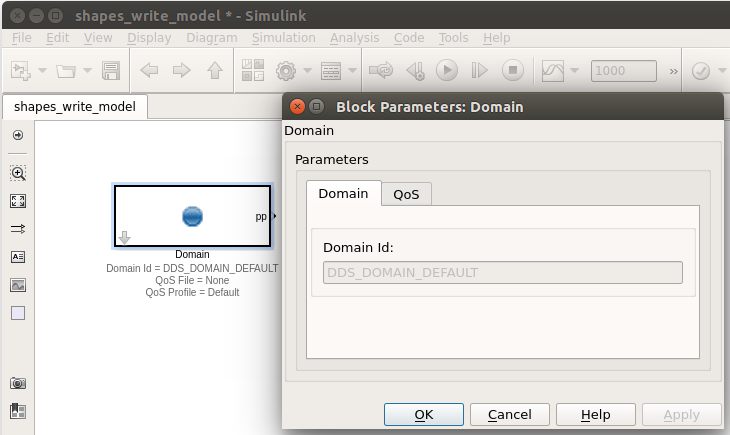
Task: Go forward with the right arrow icon
Action: (x=182, y=71)
